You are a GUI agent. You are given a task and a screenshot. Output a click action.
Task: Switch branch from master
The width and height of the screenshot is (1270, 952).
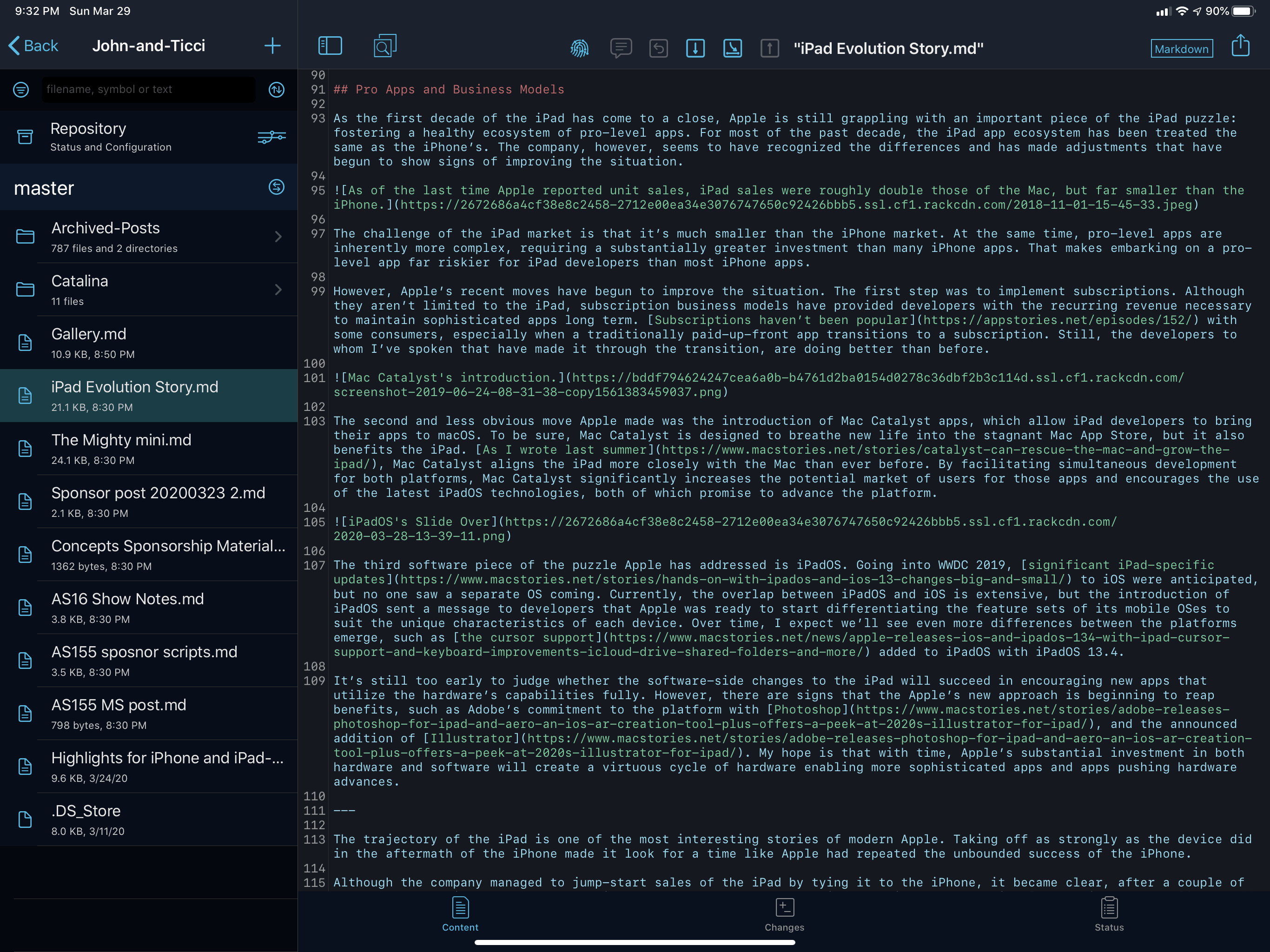tap(277, 187)
